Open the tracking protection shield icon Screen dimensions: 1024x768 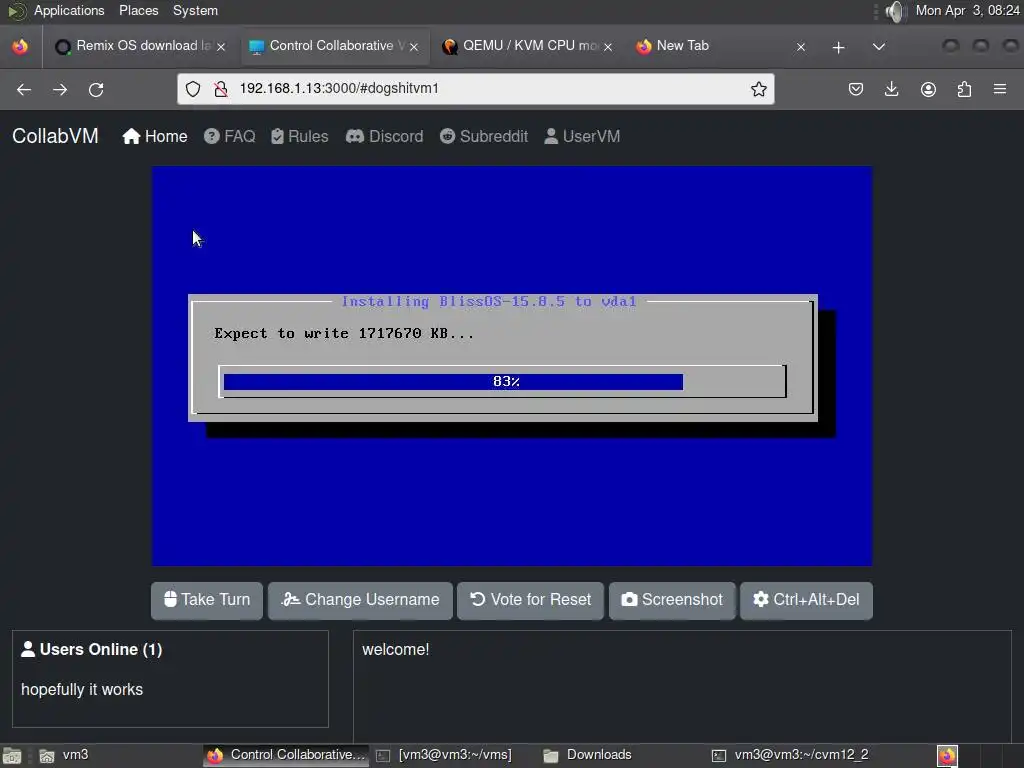[x=193, y=89]
